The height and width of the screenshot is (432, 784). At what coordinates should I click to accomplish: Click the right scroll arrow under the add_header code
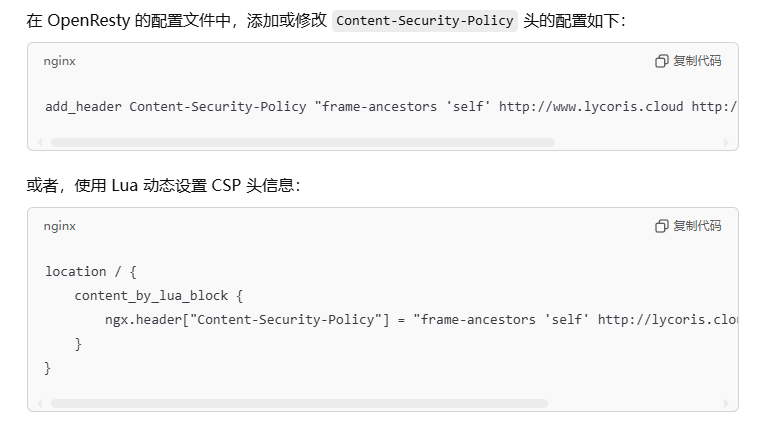point(726,142)
